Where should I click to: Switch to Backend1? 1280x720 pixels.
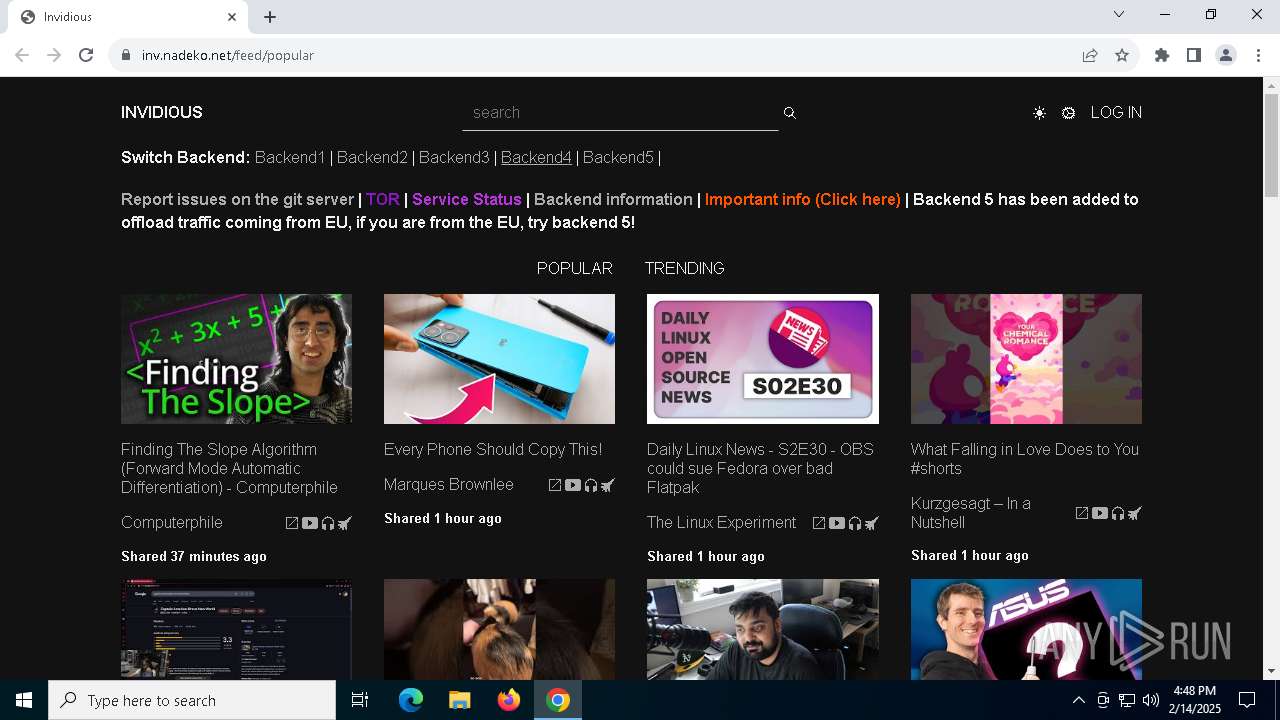tap(290, 157)
